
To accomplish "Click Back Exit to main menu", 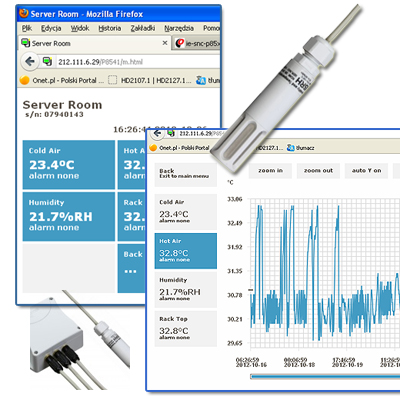I will [x=186, y=173].
